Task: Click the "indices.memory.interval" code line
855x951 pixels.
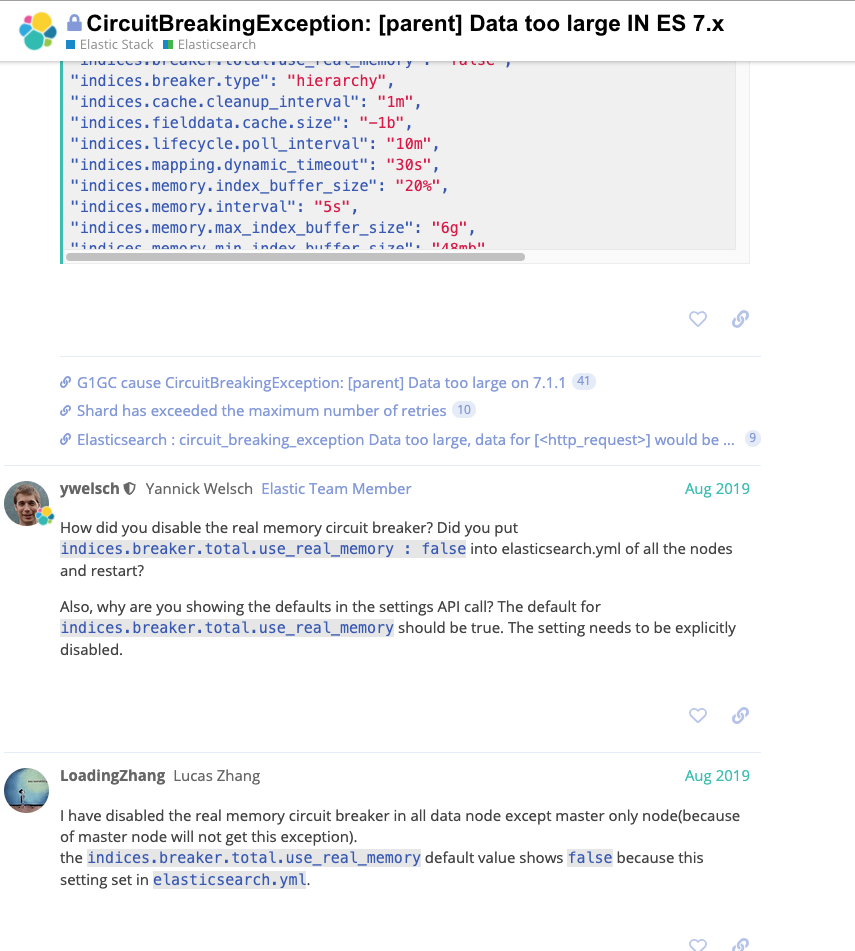Action: click(x=214, y=207)
